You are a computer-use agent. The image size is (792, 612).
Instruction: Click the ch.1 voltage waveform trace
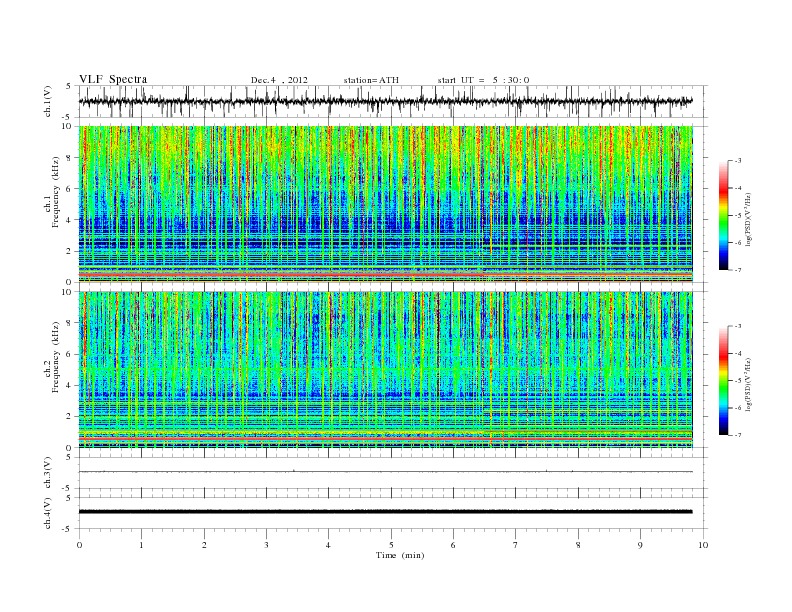click(385, 101)
